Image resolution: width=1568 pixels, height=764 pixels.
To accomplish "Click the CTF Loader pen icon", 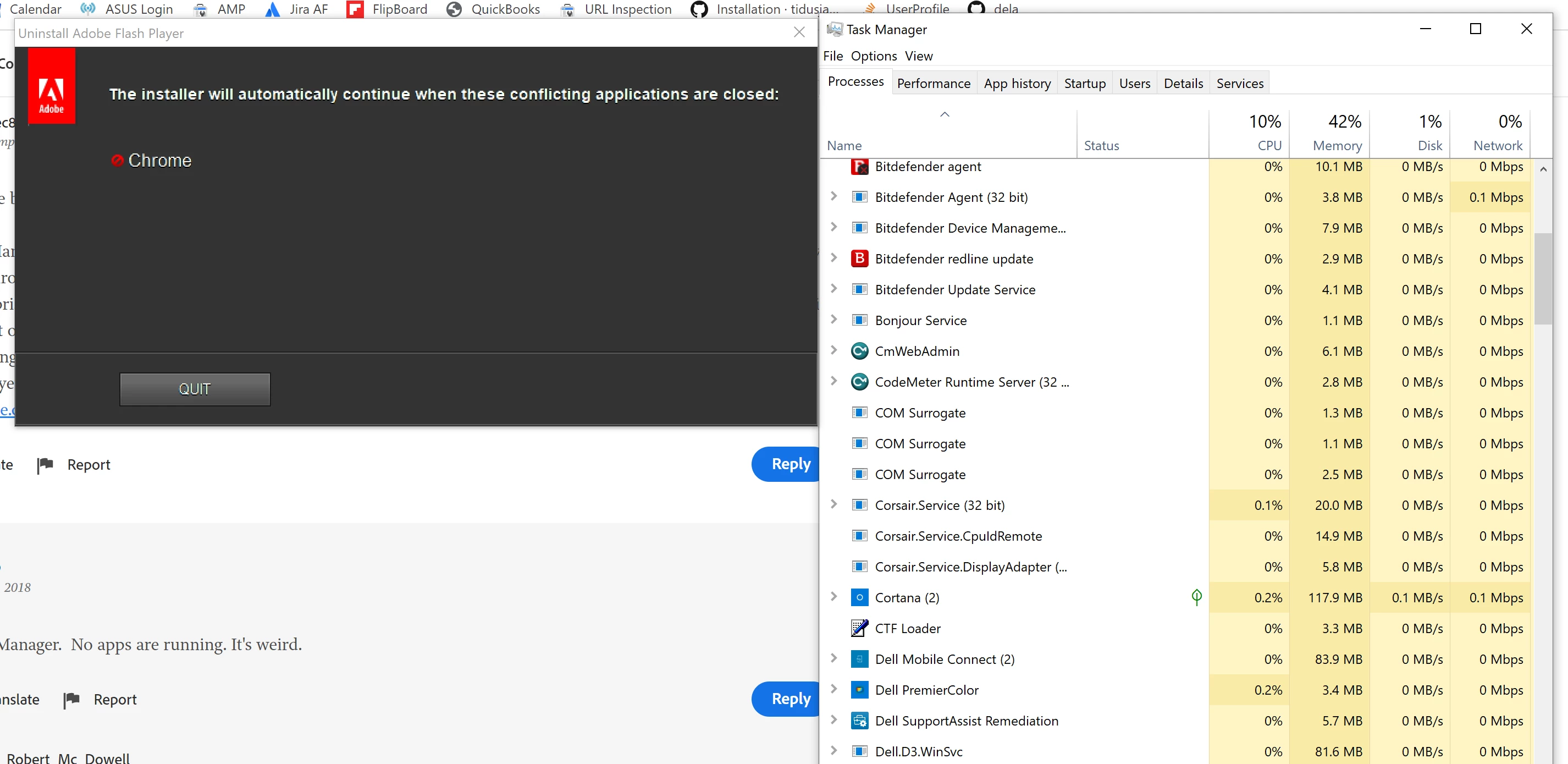I will (x=859, y=628).
